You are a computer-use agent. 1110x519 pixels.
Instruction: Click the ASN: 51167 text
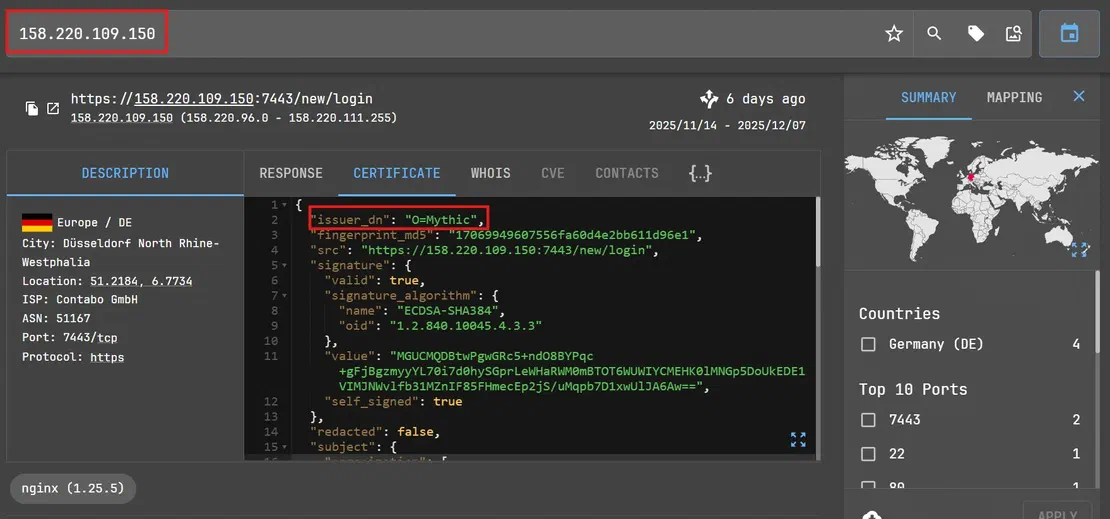pyautogui.click(x=56, y=319)
